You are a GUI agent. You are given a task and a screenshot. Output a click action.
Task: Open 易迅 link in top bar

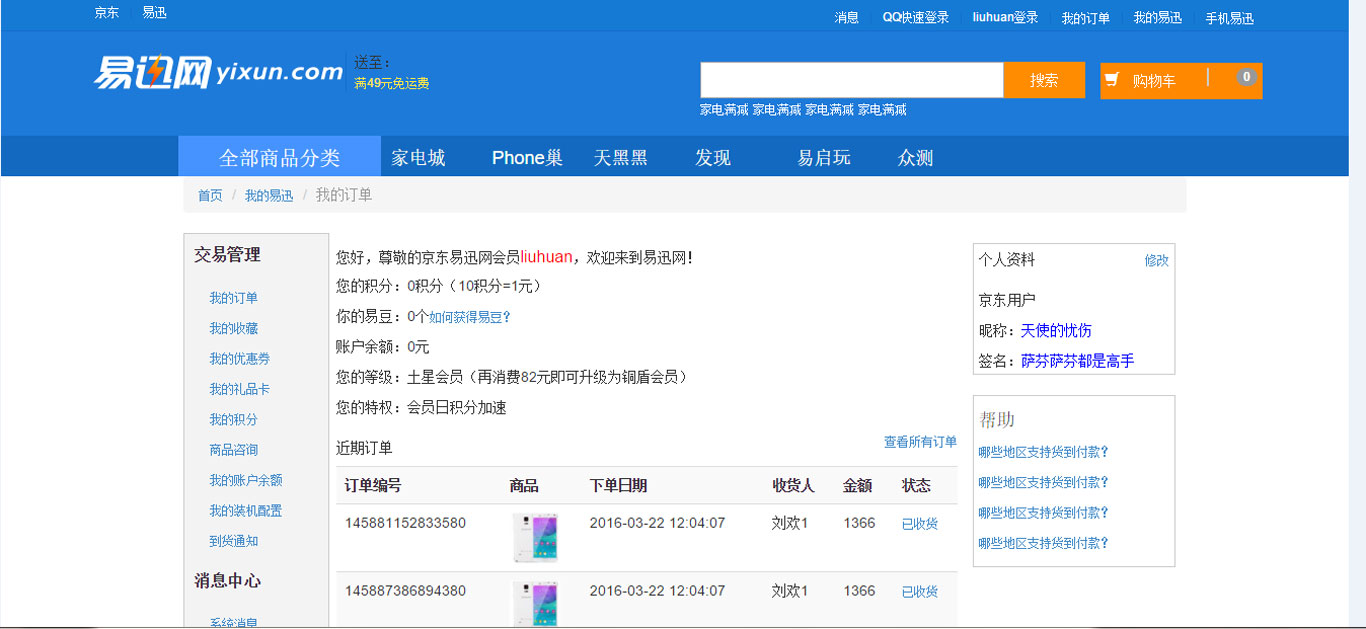point(154,13)
